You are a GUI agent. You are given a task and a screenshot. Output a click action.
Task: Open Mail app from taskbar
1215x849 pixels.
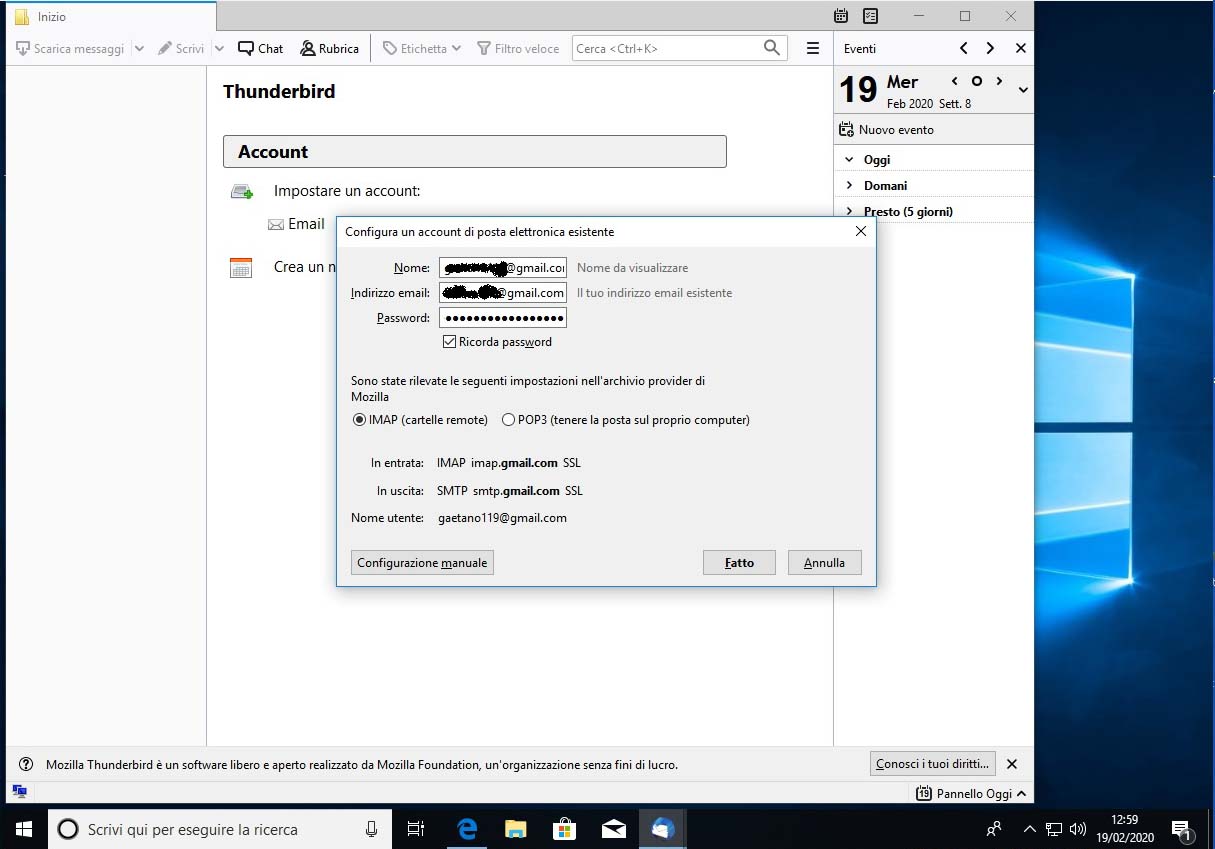(x=614, y=829)
